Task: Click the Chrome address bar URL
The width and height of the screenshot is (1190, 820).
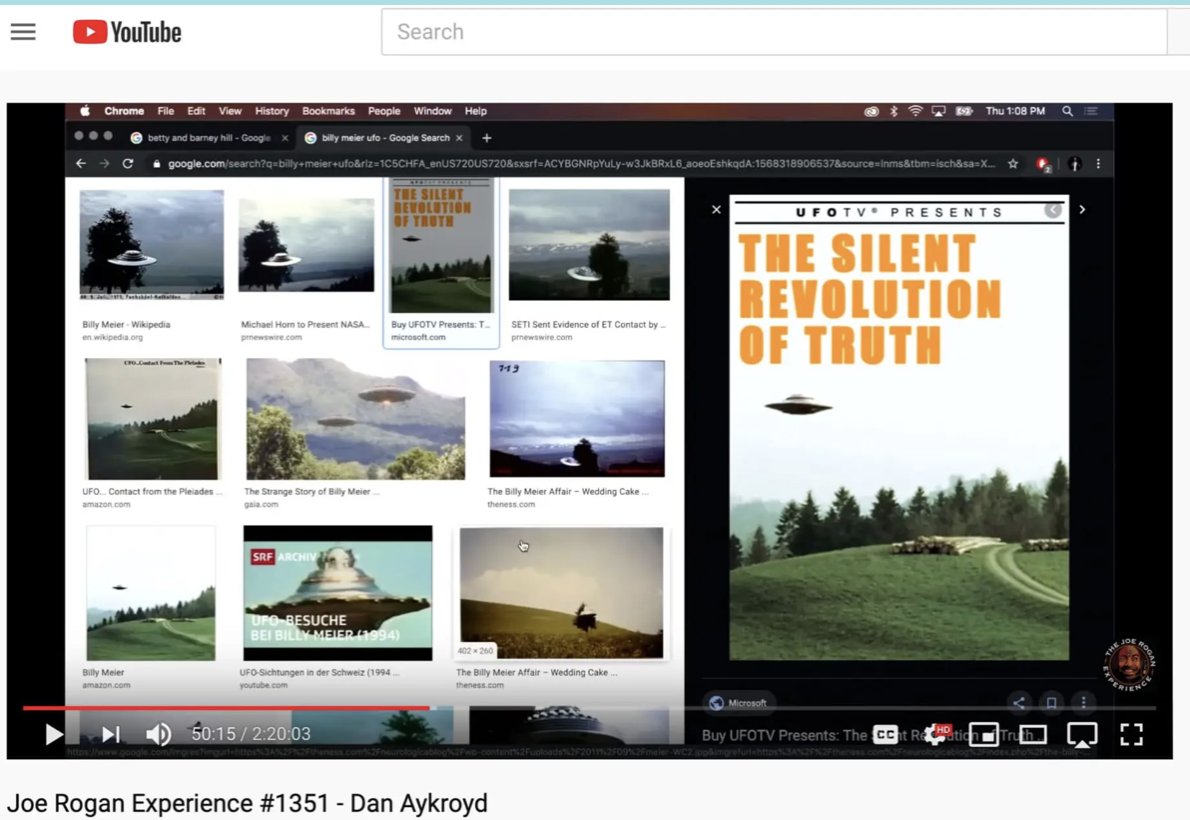Action: [581, 163]
